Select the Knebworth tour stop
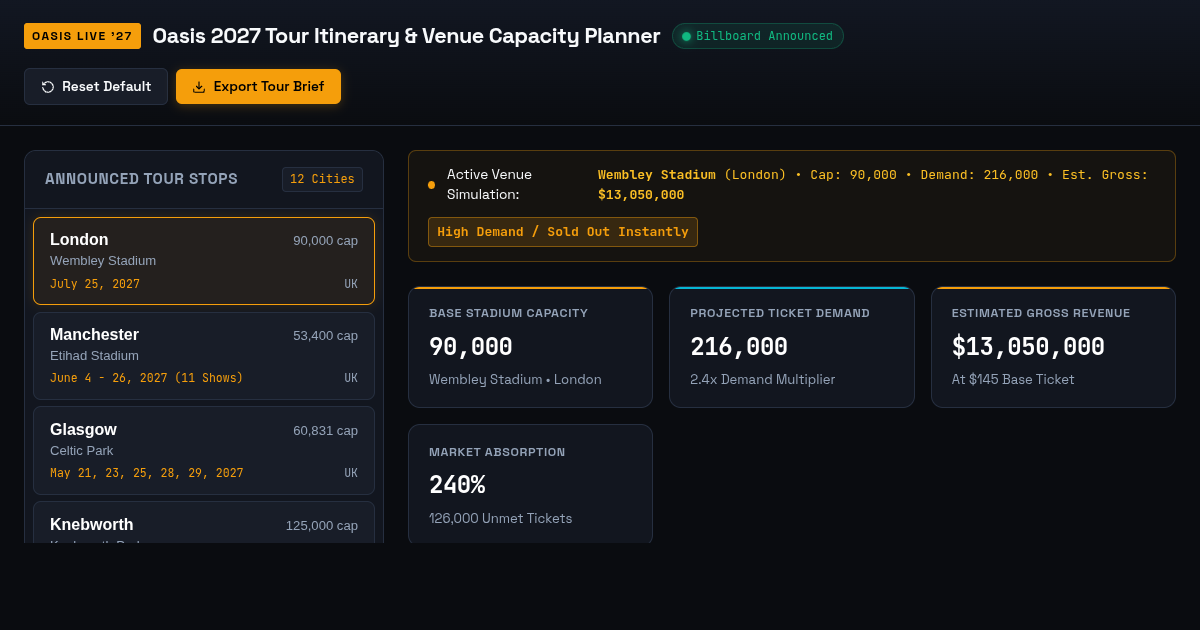Screen dimensions: 1200x630 tap(204, 523)
